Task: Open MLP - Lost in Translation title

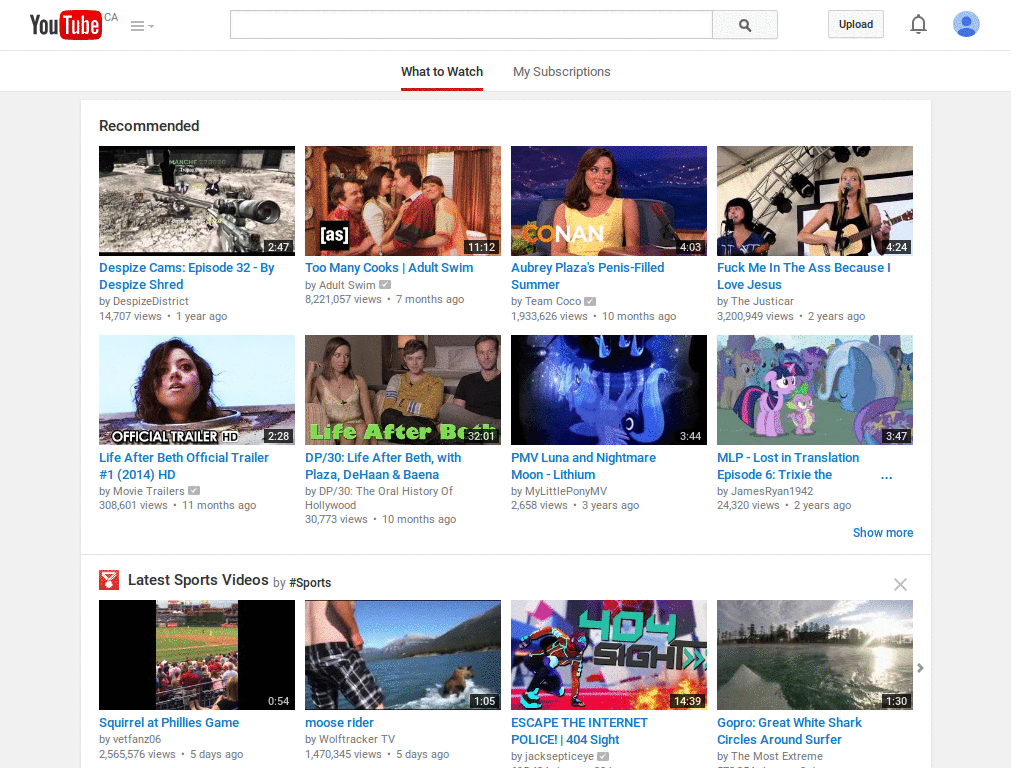Action: point(788,466)
